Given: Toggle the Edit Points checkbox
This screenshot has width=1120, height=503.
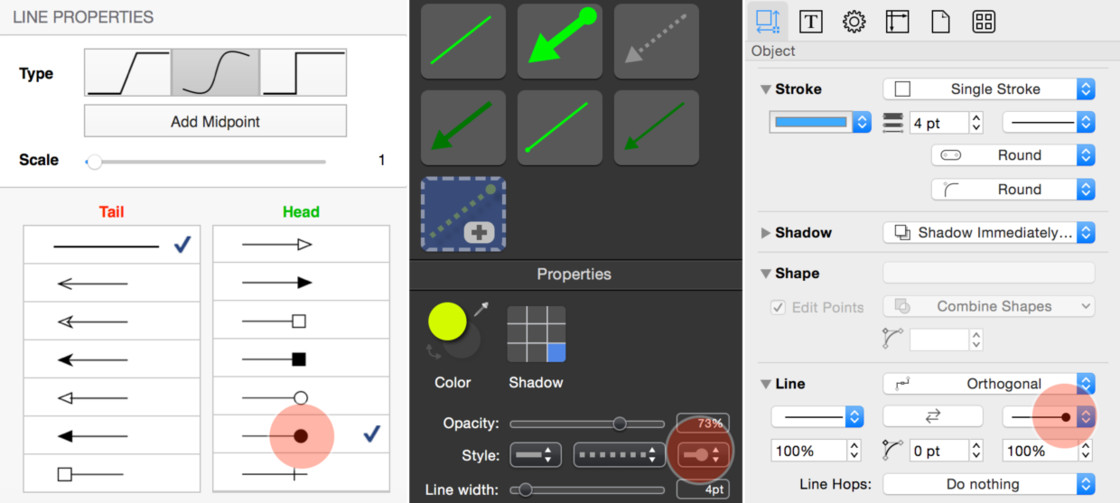Looking at the screenshot, I should coord(778,307).
